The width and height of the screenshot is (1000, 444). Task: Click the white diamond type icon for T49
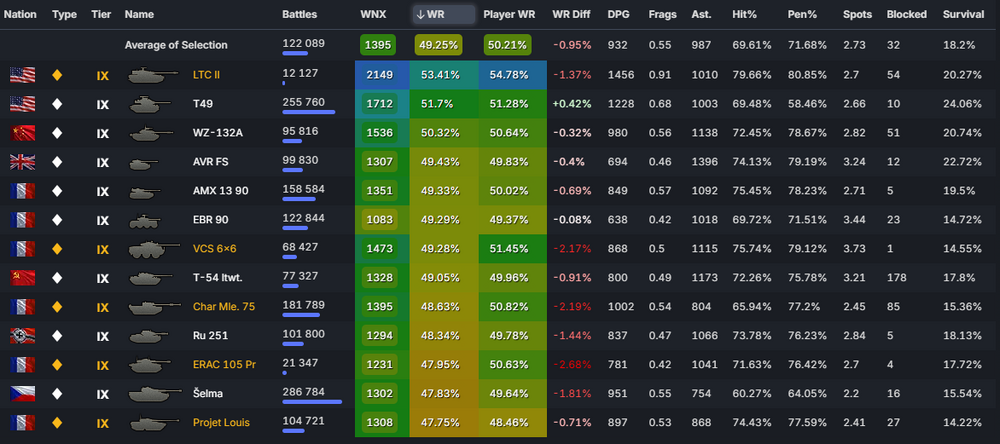click(x=57, y=104)
